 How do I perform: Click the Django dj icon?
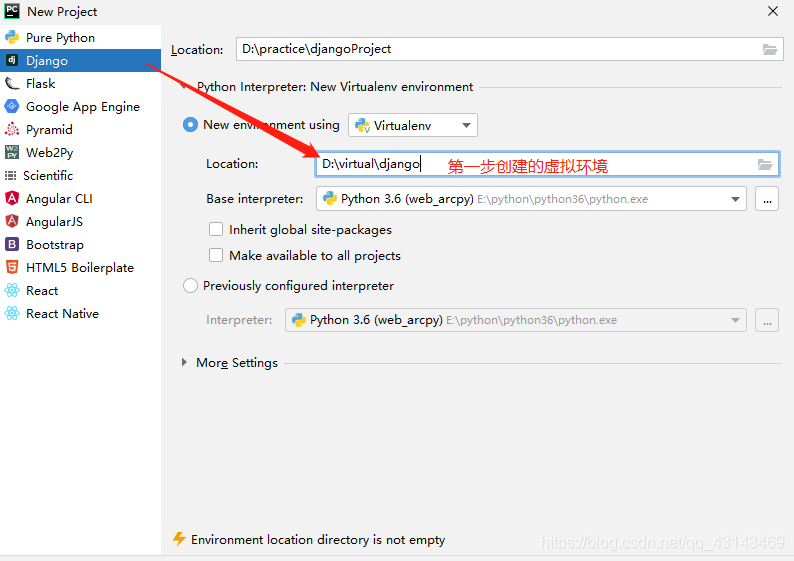(12, 60)
